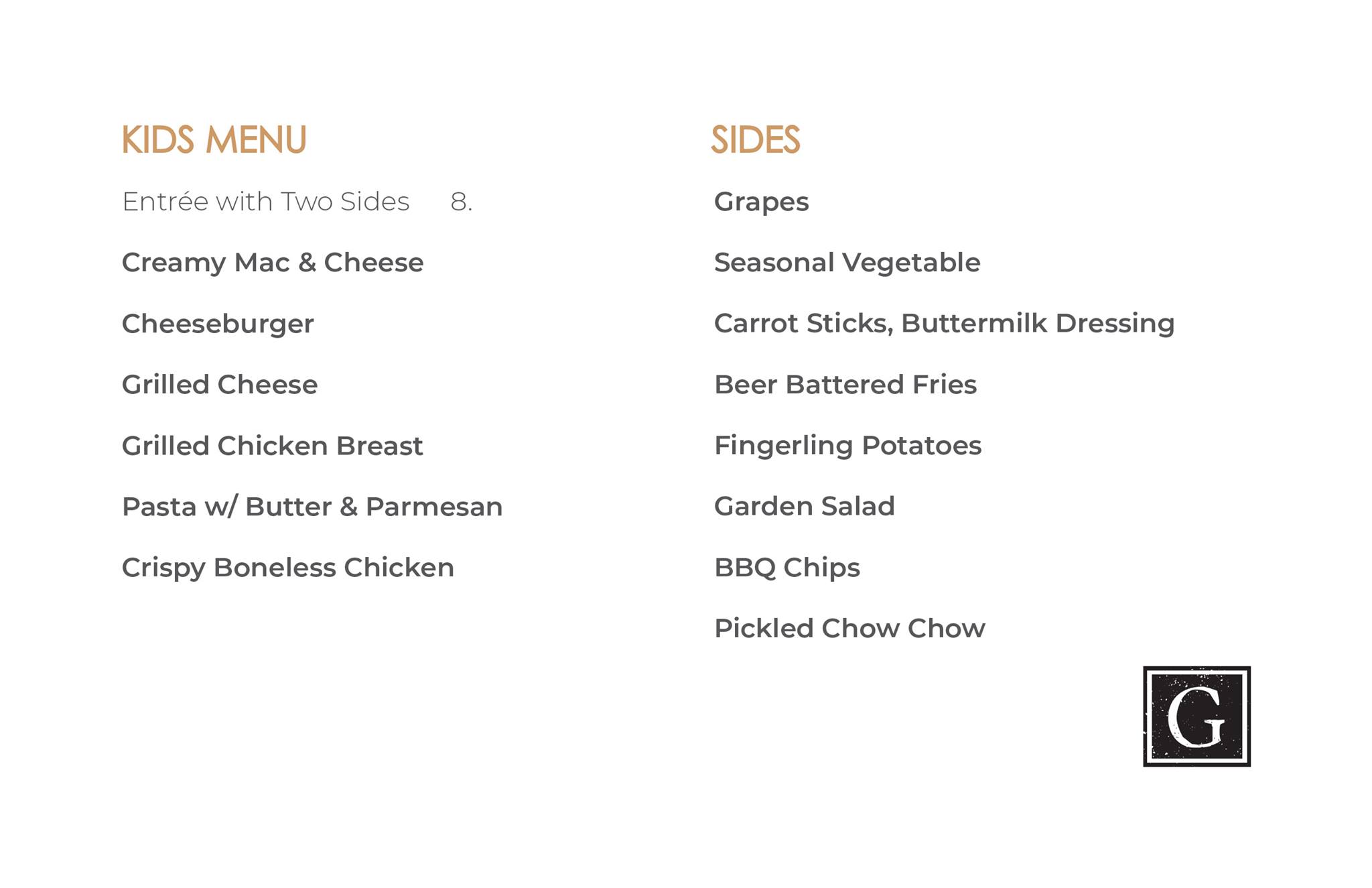Image resolution: width=1372 pixels, height=888 pixels.
Task: Click the BBQ Chips side
Action: pyautogui.click(x=786, y=568)
